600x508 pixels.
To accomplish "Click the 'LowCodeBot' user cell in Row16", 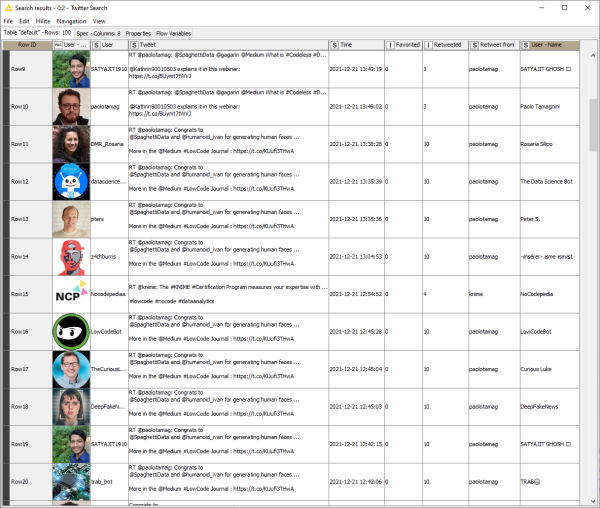I will pyautogui.click(x=109, y=332).
